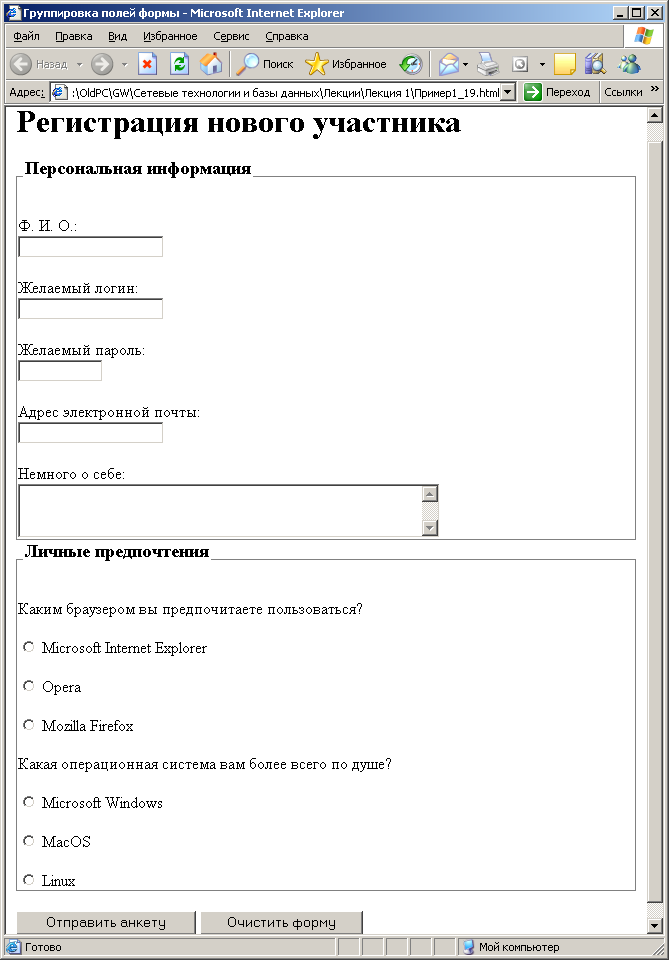Click the Research books icon

[x=595, y=64]
